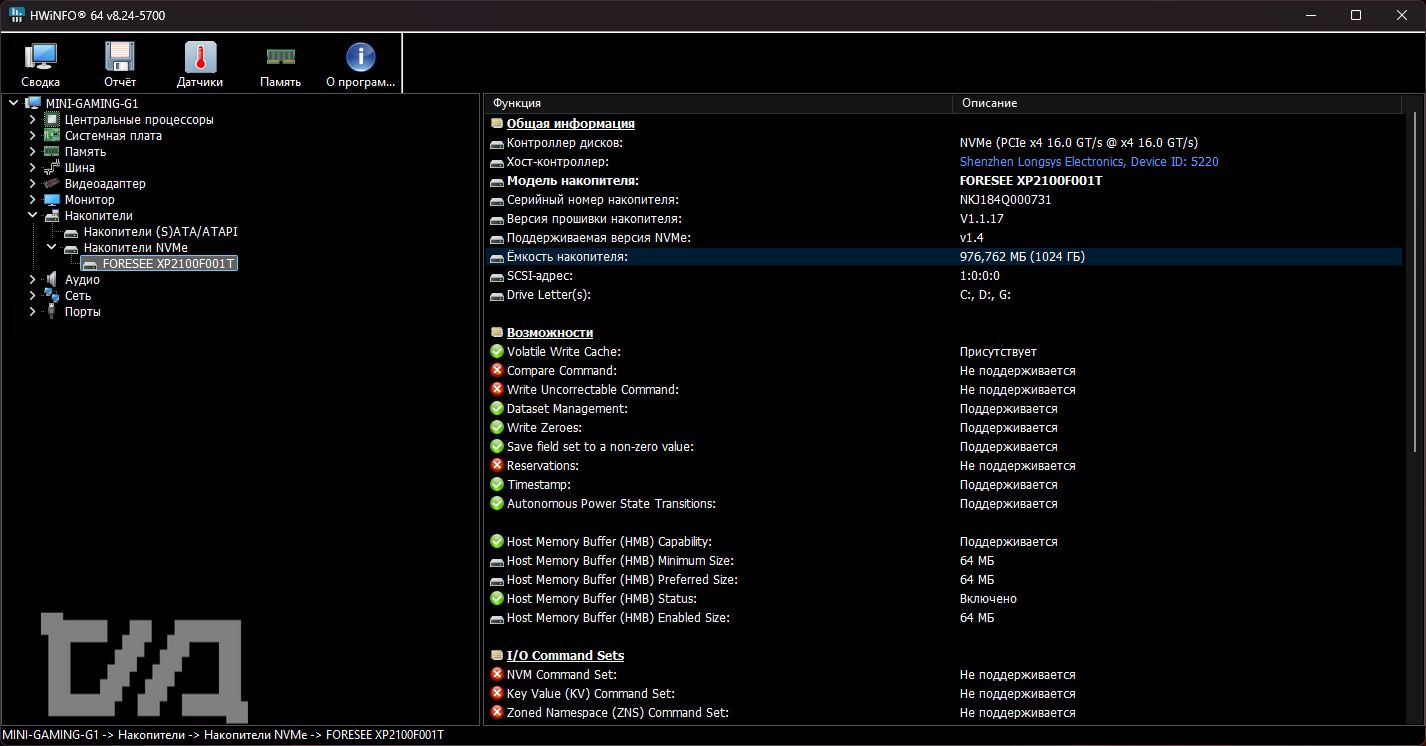Click the Функция column header
Viewport: 1426px width, 746px height.
718,103
